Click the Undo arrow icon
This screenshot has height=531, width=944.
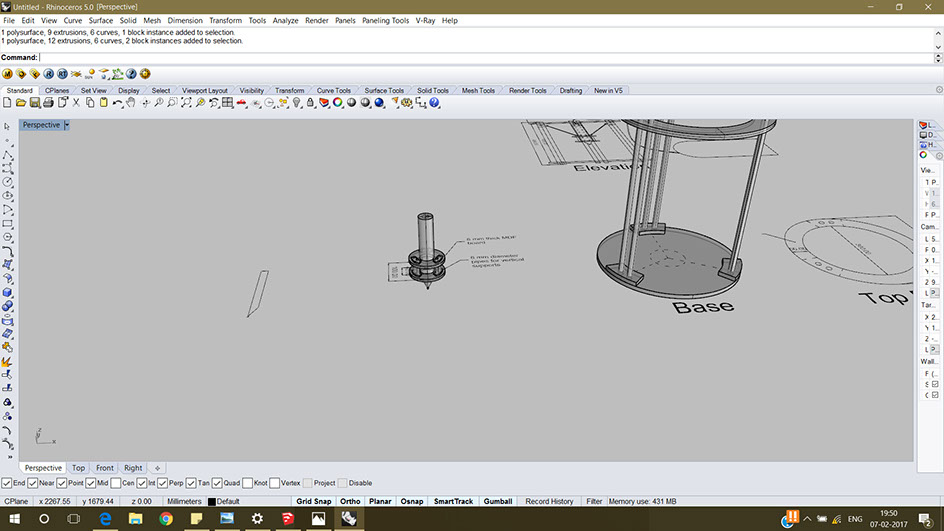[x=117, y=103]
